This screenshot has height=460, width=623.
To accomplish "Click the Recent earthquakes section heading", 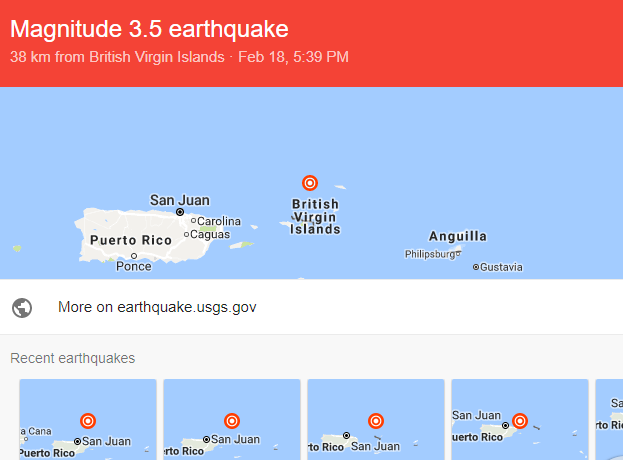I will click(x=73, y=358).
